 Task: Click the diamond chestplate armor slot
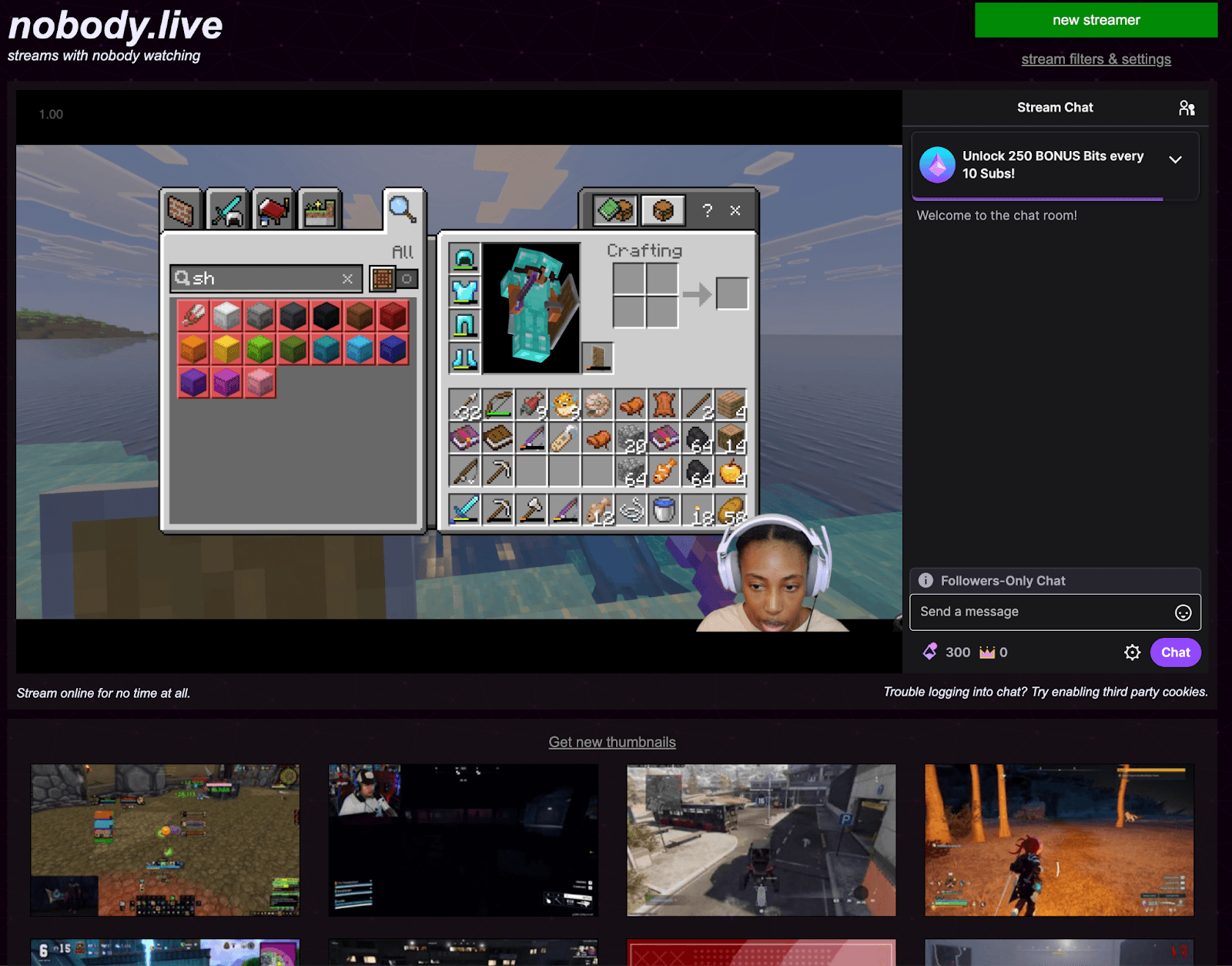click(464, 292)
